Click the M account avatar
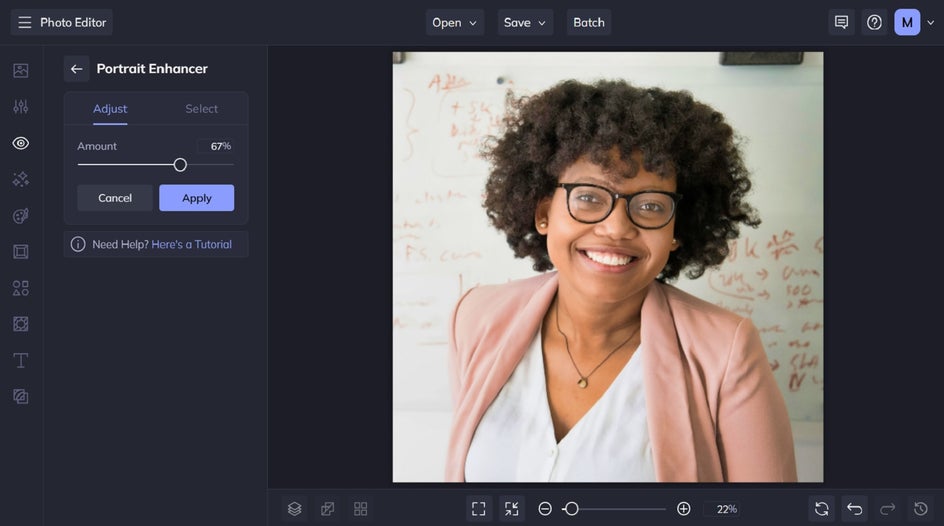Screen dimensions: 944x526 (x=907, y=22)
